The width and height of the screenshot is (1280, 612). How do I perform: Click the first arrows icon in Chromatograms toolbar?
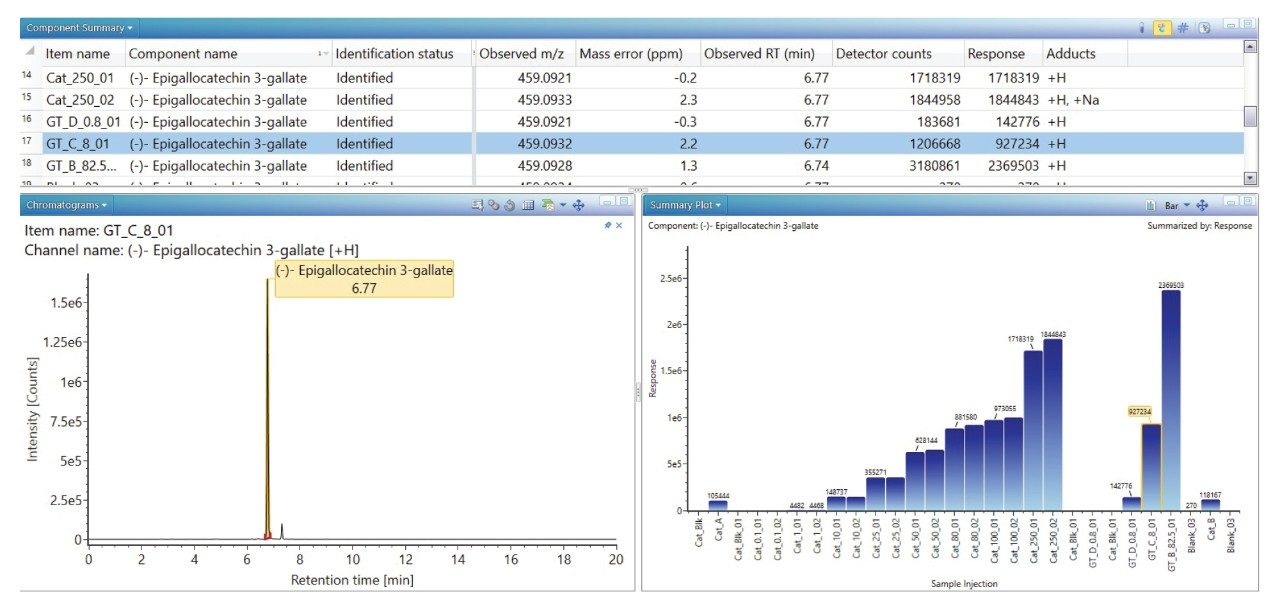[478, 205]
